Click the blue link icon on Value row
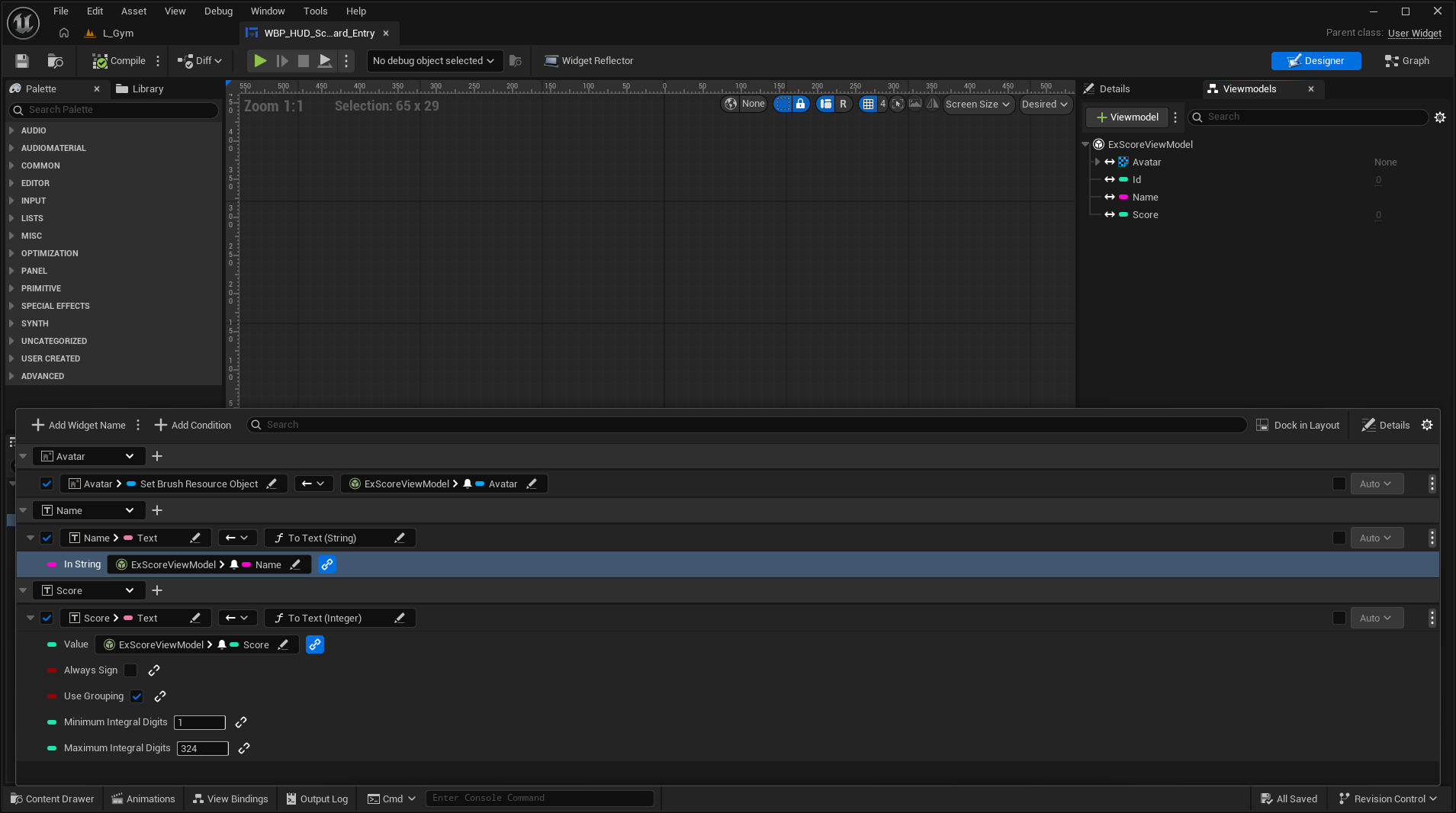 click(x=315, y=645)
